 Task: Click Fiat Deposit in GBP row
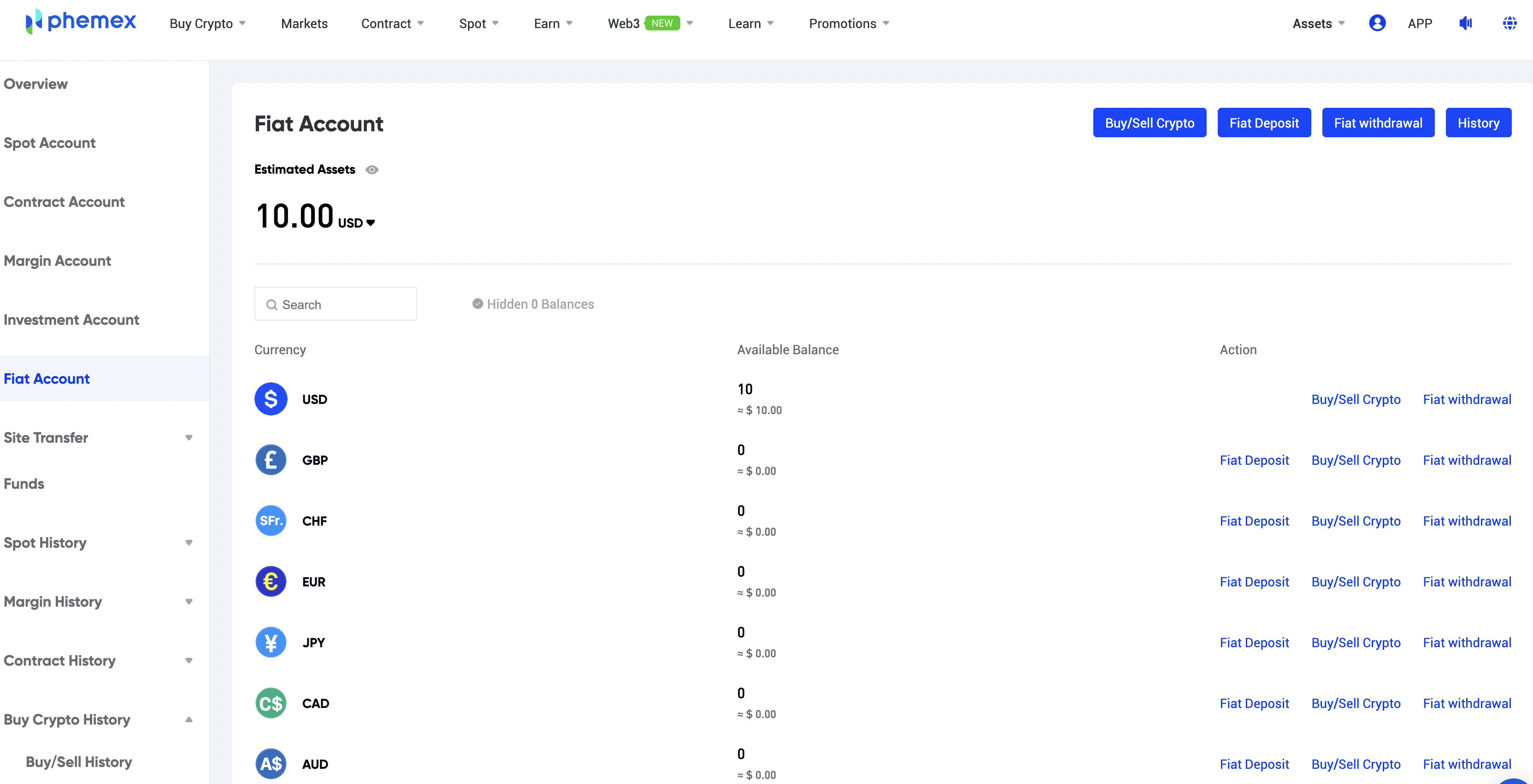[1254, 460]
